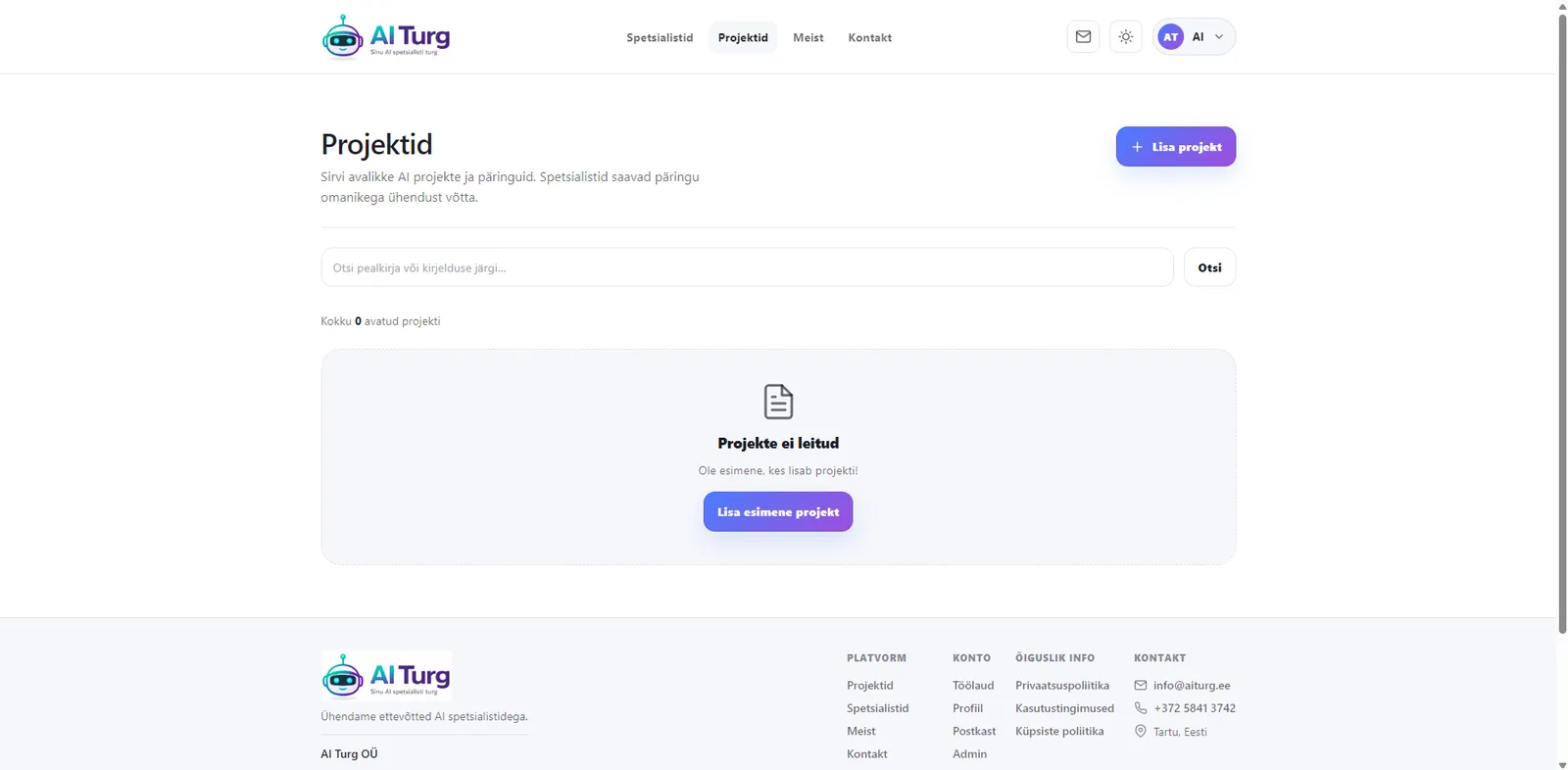Open the Spetsialistid nav item
Screen dimensions: 1568x770
tap(660, 38)
